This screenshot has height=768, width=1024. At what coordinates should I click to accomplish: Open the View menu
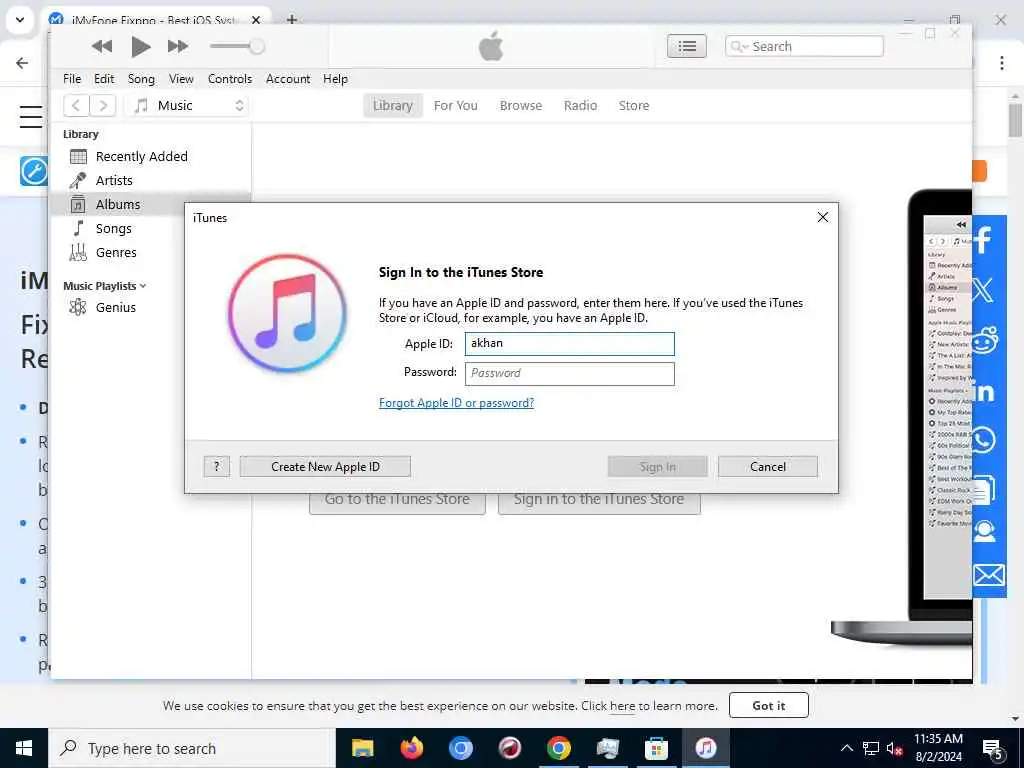181,79
